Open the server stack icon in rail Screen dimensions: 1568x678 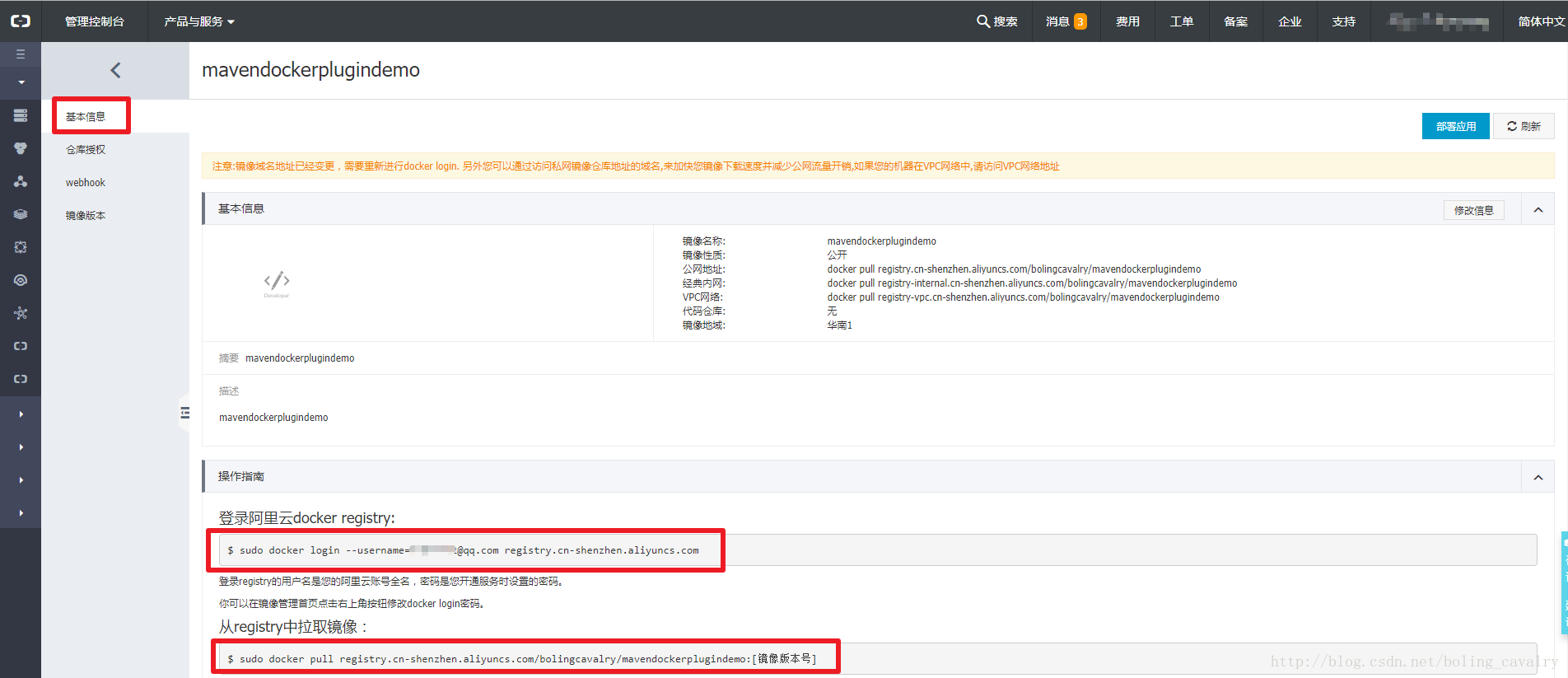click(x=21, y=115)
